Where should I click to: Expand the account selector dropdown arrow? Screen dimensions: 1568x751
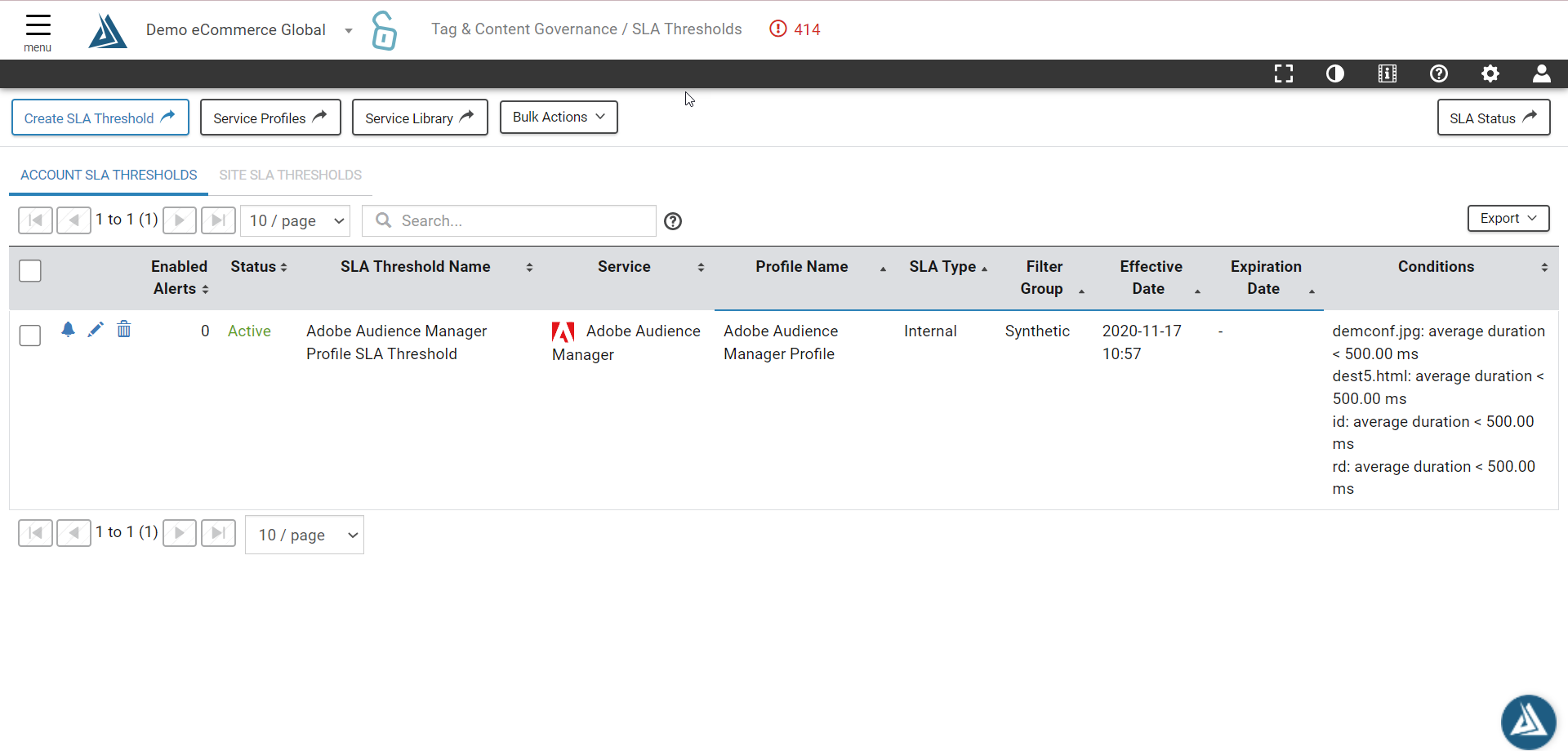click(349, 31)
